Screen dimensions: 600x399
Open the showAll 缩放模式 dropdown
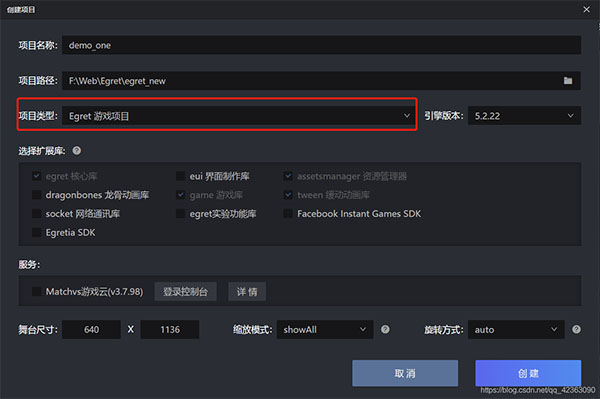[325, 329]
